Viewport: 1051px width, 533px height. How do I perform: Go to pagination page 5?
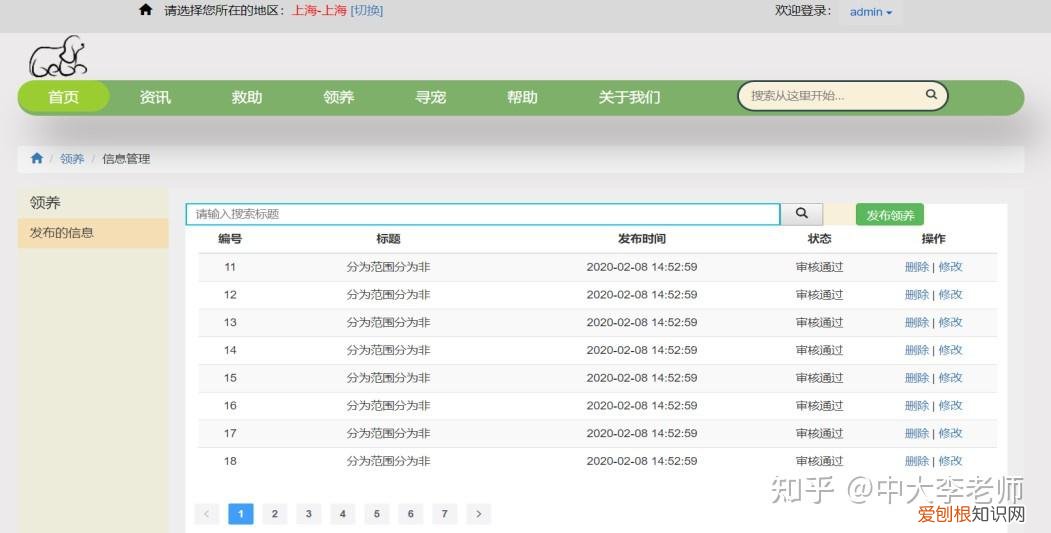[377, 514]
